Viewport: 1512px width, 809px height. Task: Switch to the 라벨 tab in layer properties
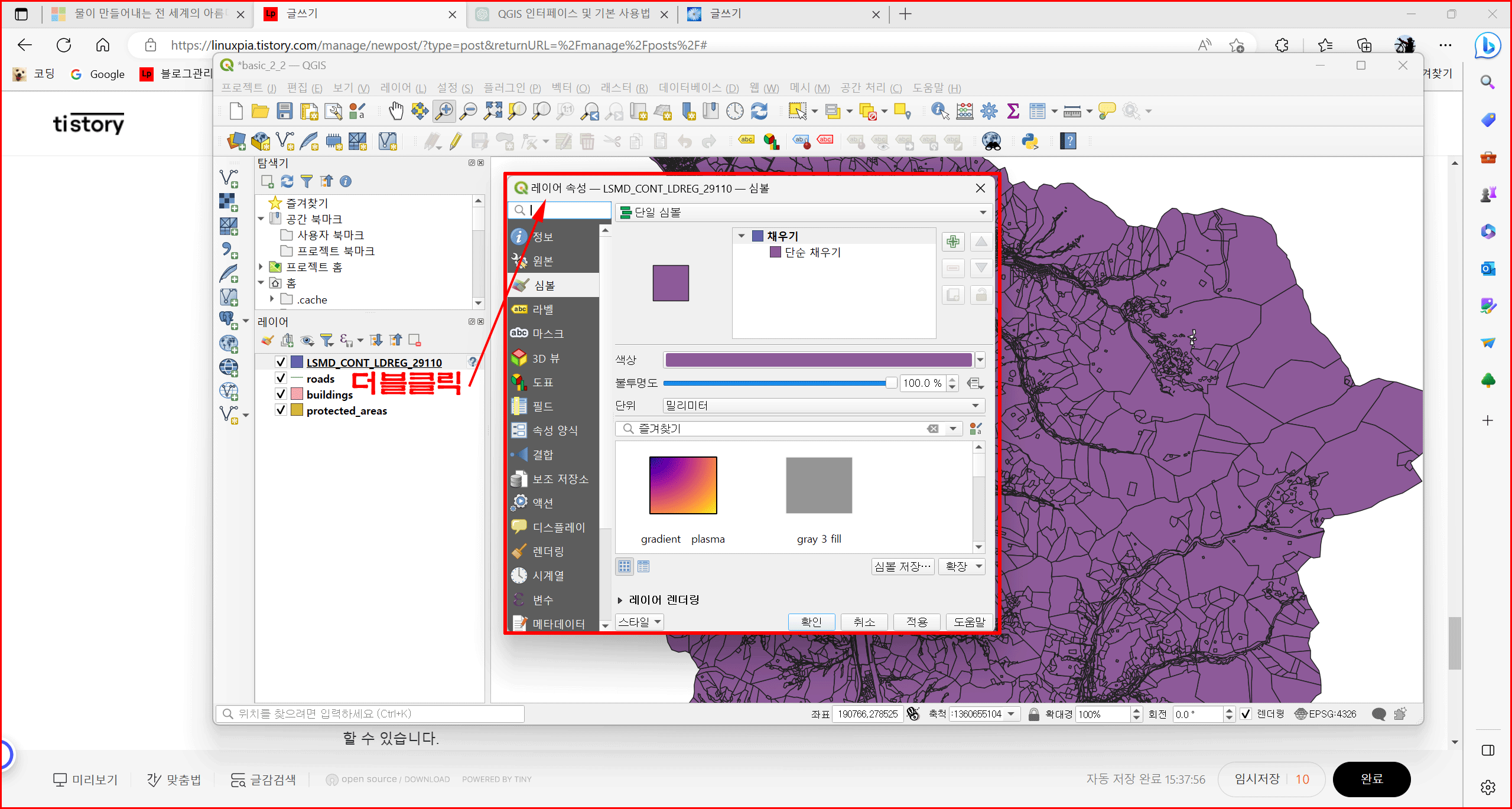click(542, 309)
